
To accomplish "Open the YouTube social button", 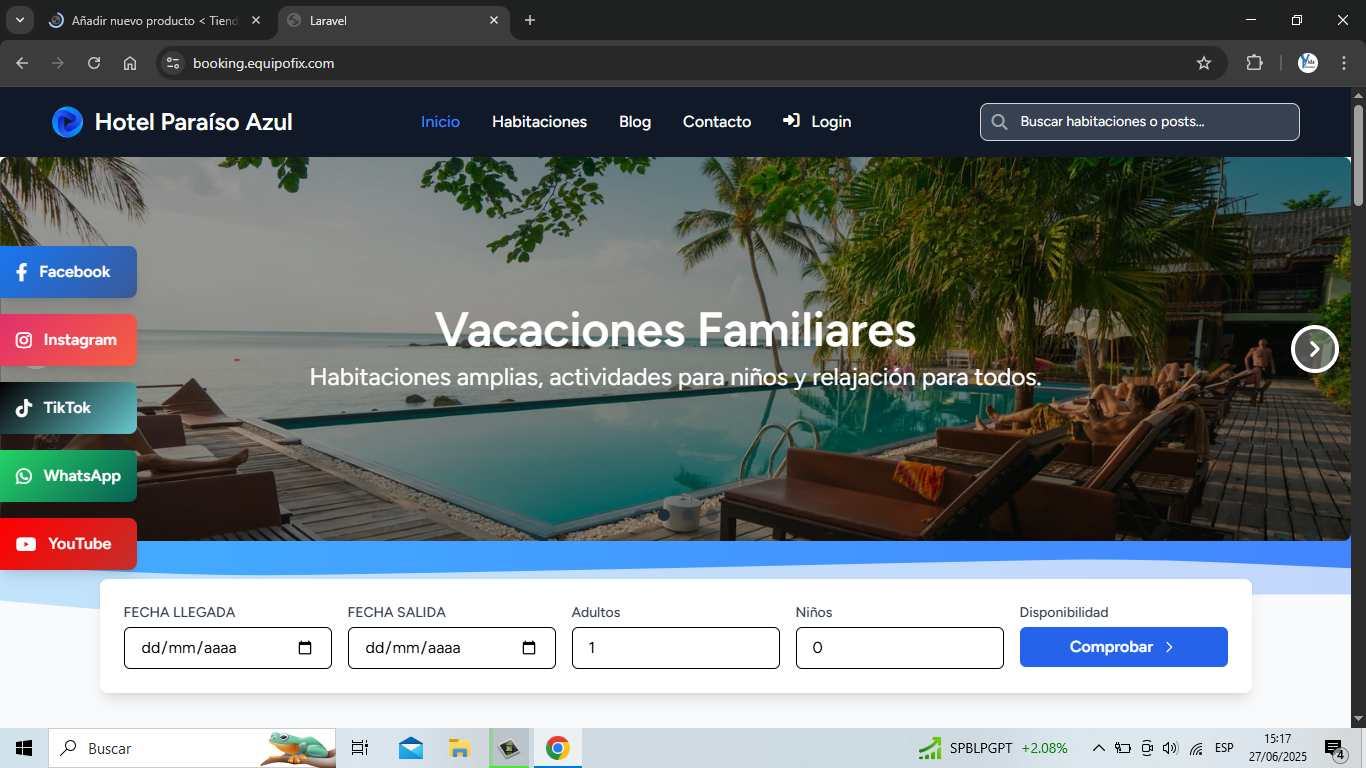I will click(68, 544).
